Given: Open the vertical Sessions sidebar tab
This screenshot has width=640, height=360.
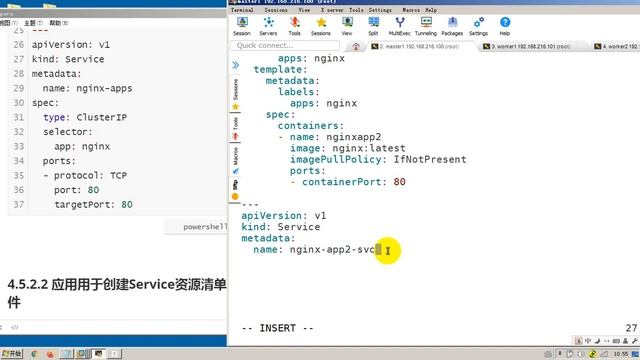Looking at the screenshot, I should [x=236, y=94].
